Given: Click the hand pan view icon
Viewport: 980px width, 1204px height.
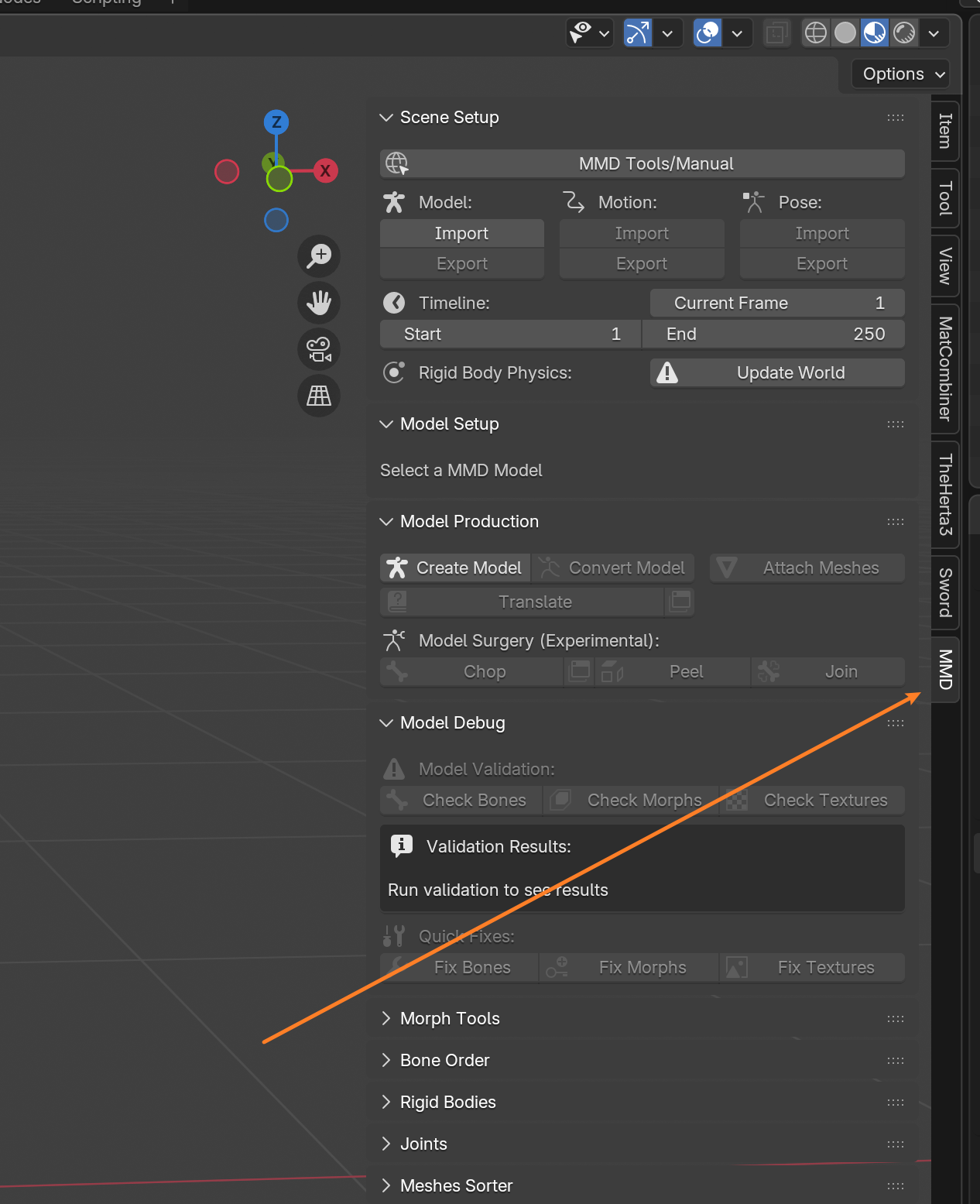Looking at the screenshot, I should (x=318, y=303).
